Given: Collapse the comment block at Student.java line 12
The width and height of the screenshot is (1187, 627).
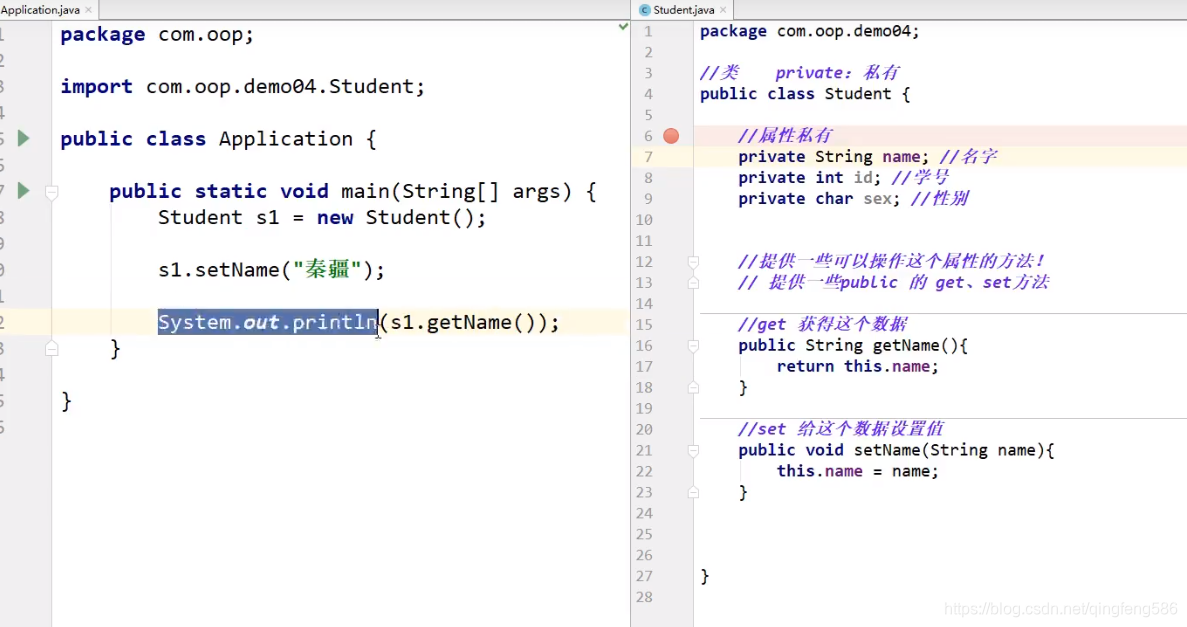Looking at the screenshot, I should click(693, 262).
